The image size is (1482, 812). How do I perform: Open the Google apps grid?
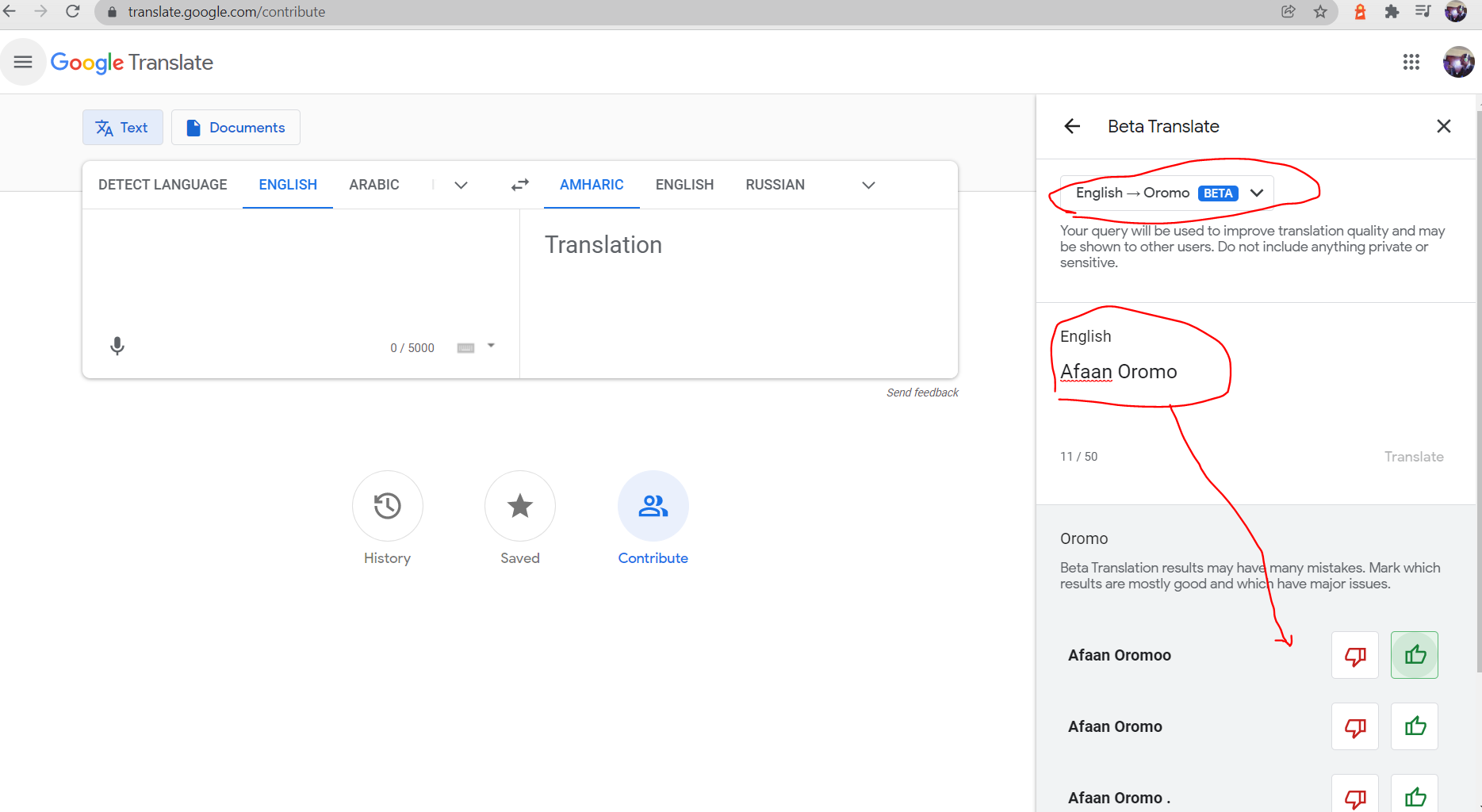click(1411, 62)
